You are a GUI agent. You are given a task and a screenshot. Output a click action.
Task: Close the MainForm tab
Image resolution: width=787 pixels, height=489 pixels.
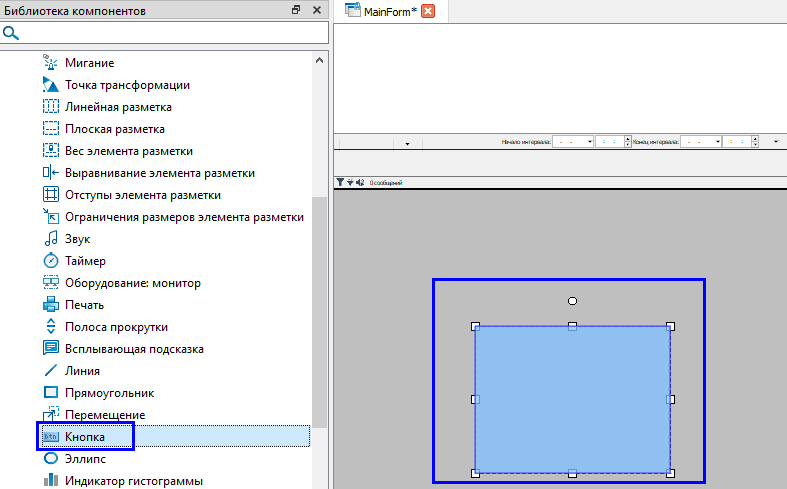click(x=428, y=11)
